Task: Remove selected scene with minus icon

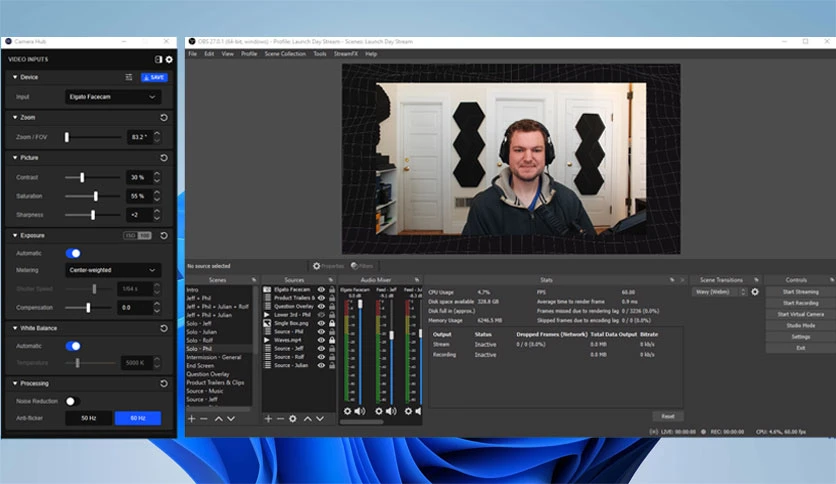Action: point(204,419)
